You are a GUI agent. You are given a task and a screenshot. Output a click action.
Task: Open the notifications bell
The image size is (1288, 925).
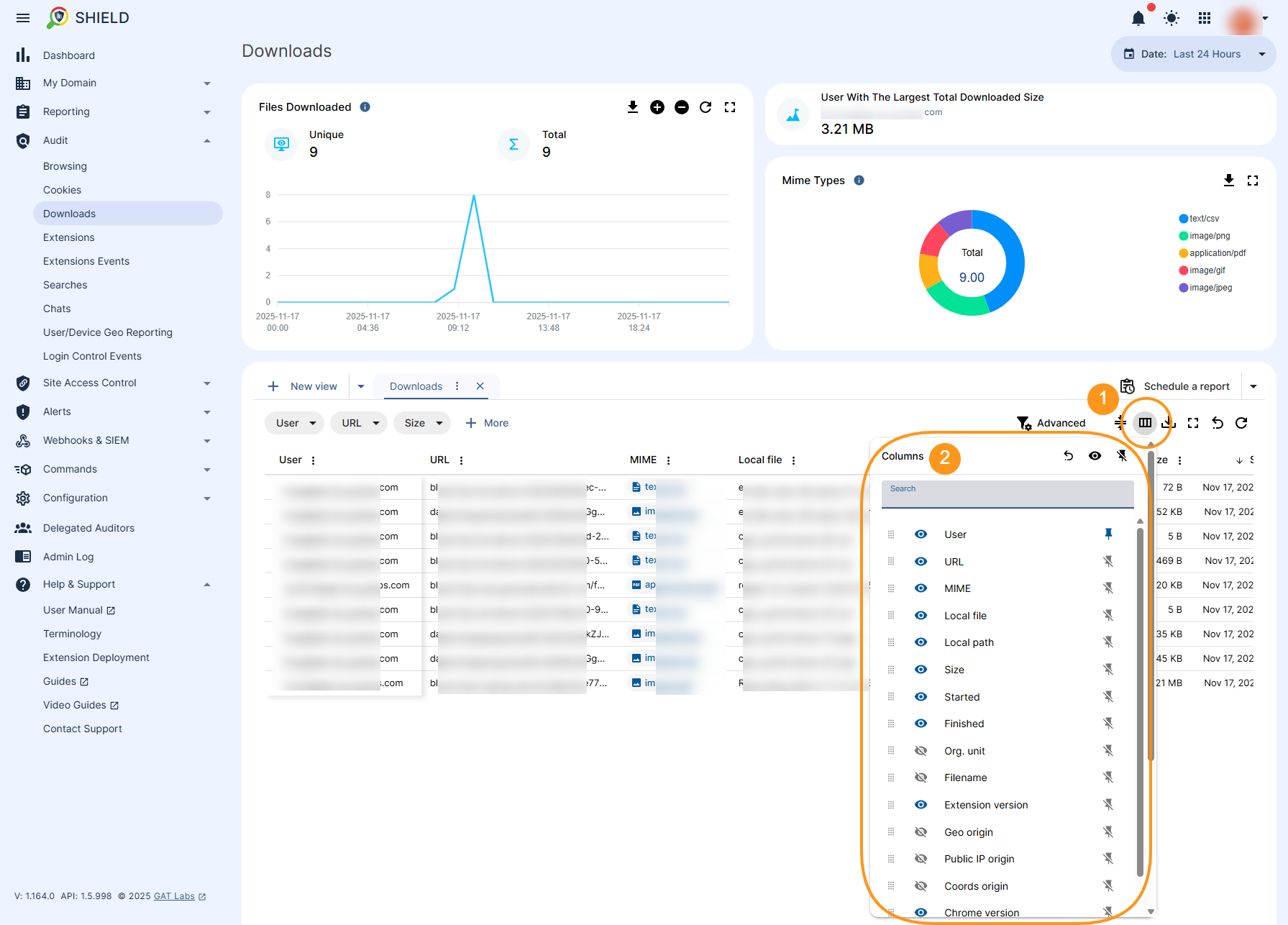click(1138, 19)
